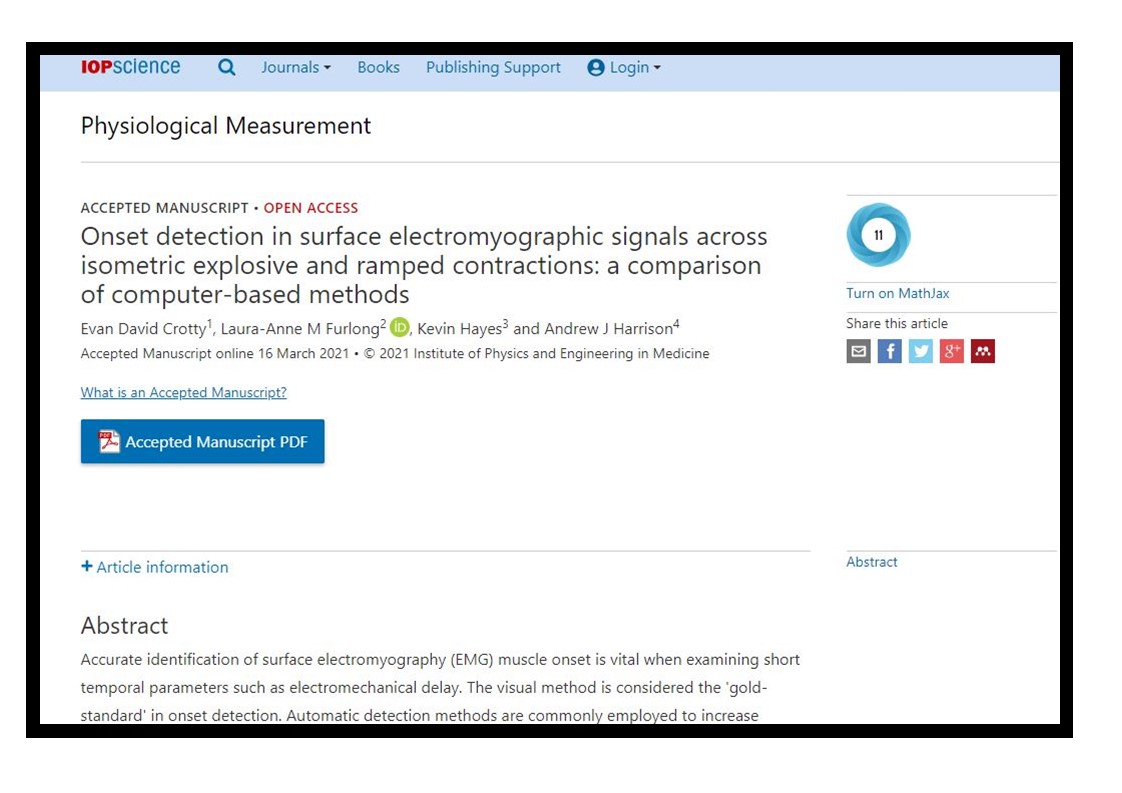The width and height of the screenshot is (1122, 793).
Task: Jump to the Abstract via sidebar link
Action: coord(871,562)
